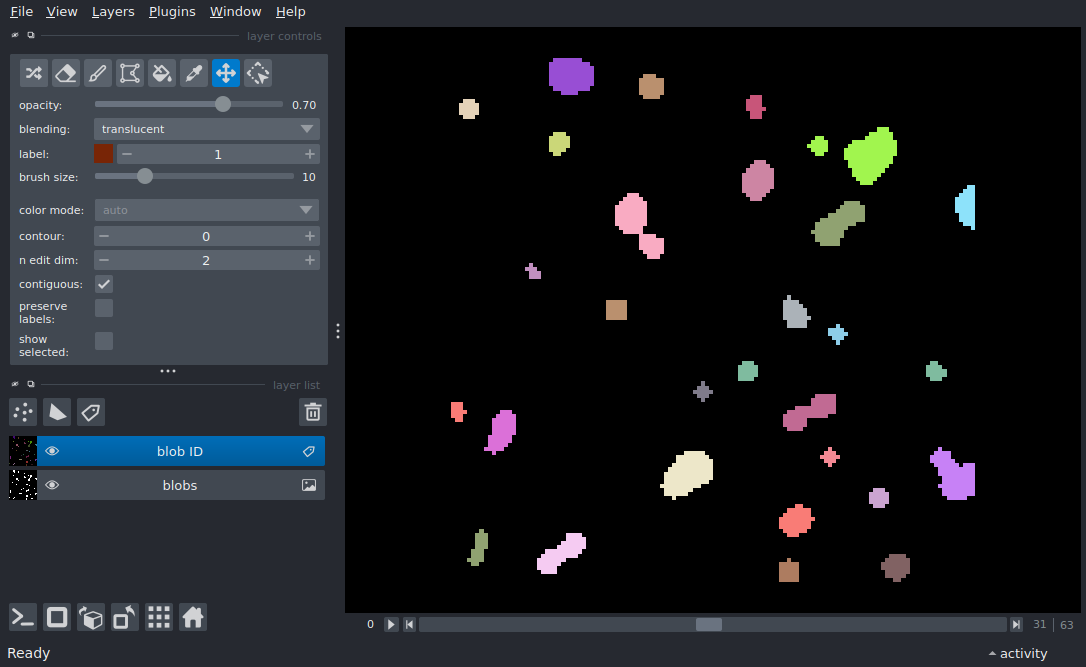Activate the pan/zoom mode tool
This screenshot has height=667, width=1086.
click(226, 73)
